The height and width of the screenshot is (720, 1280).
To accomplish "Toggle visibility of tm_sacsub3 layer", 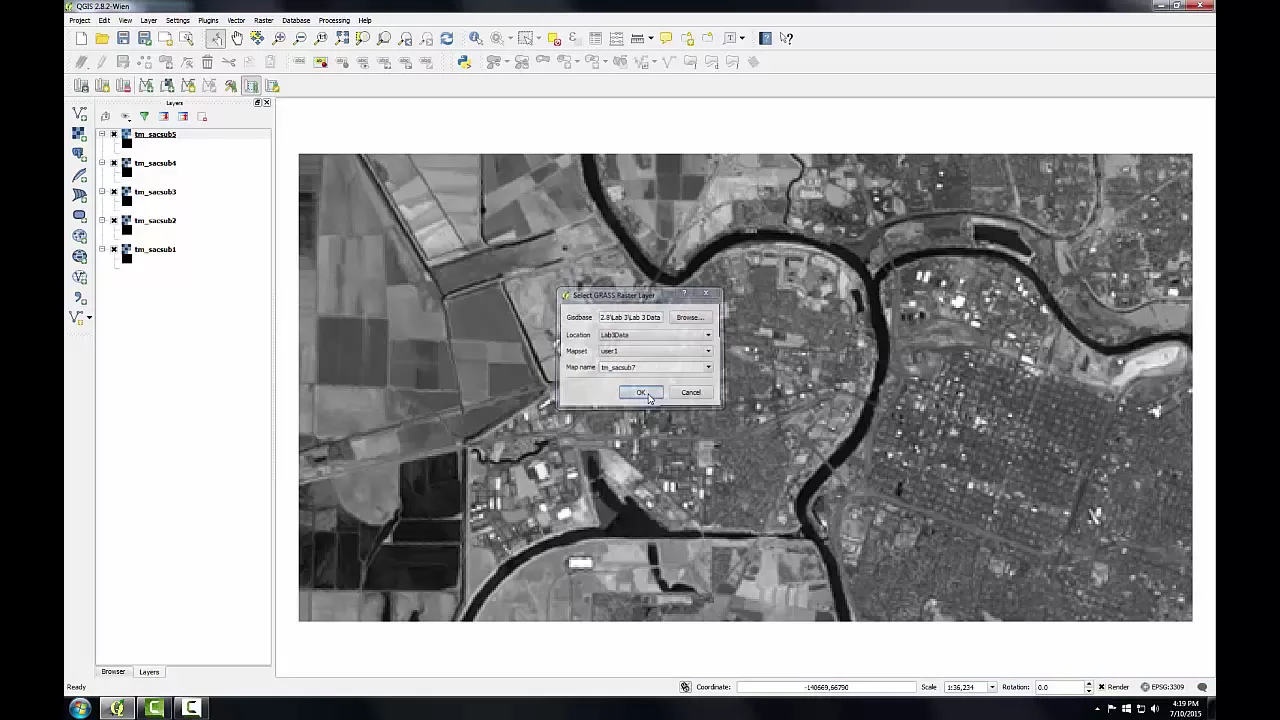I will pos(113,192).
